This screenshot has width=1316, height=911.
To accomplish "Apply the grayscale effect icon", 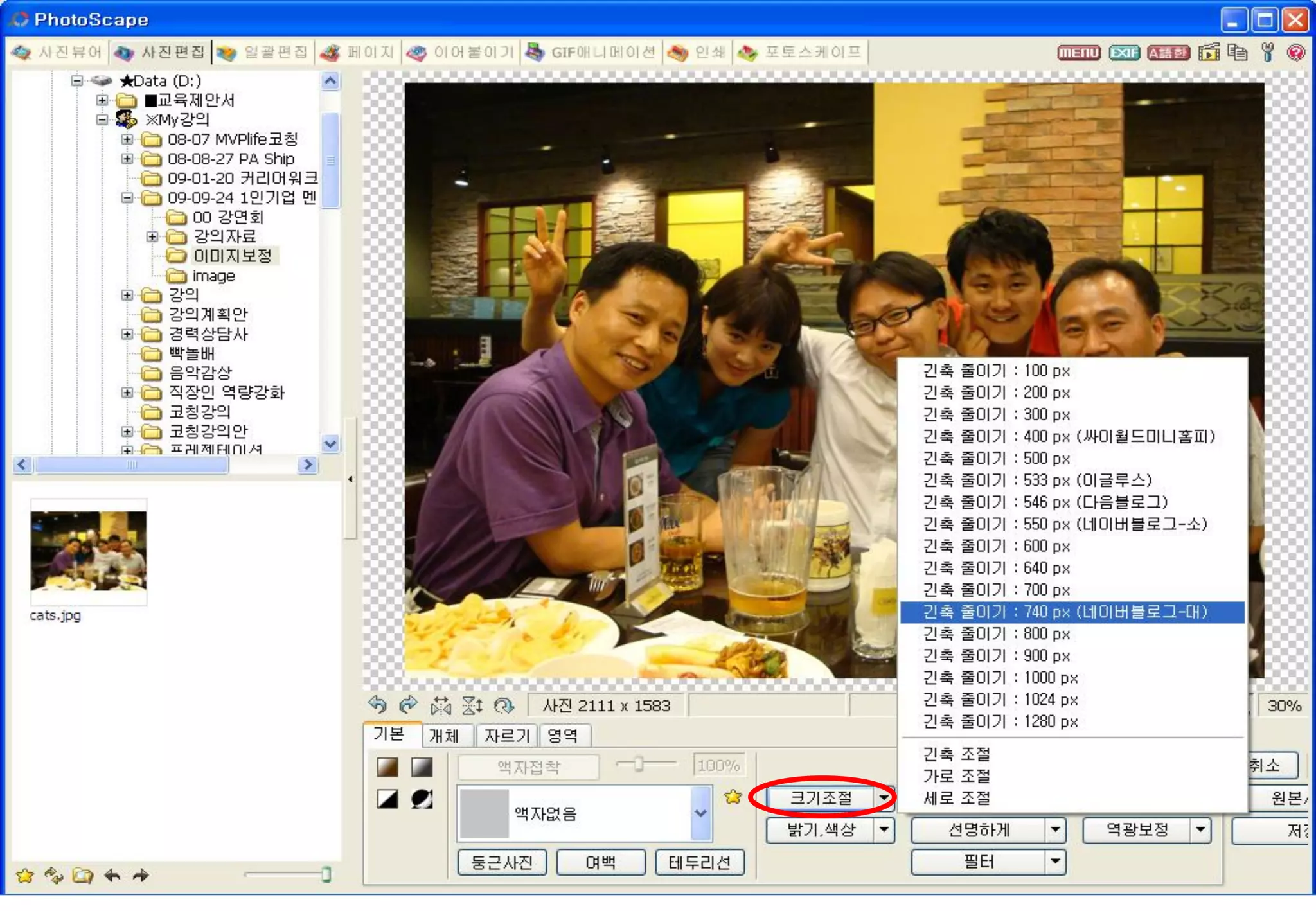I will click(422, 766).
